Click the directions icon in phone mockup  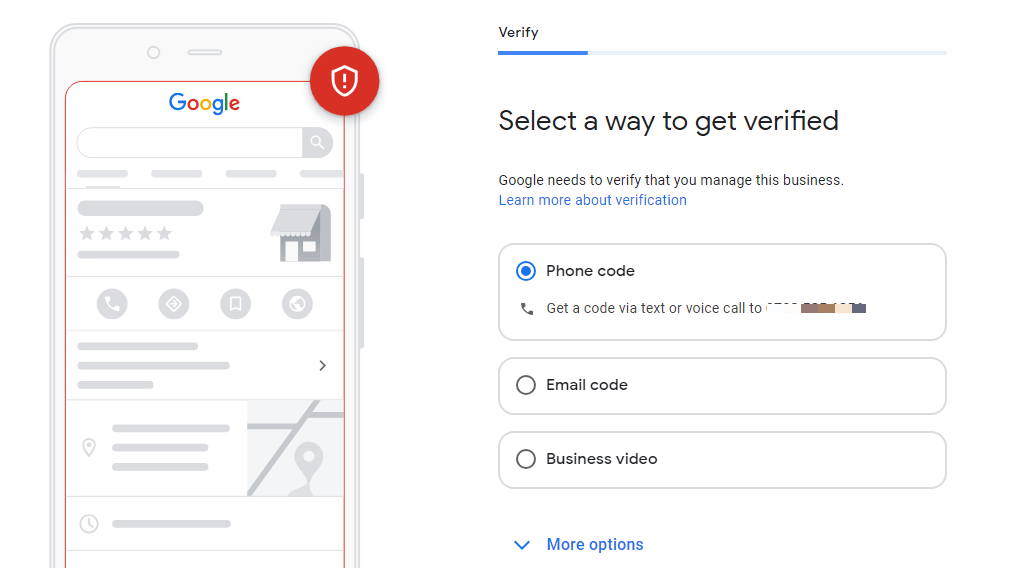point(174,304)
